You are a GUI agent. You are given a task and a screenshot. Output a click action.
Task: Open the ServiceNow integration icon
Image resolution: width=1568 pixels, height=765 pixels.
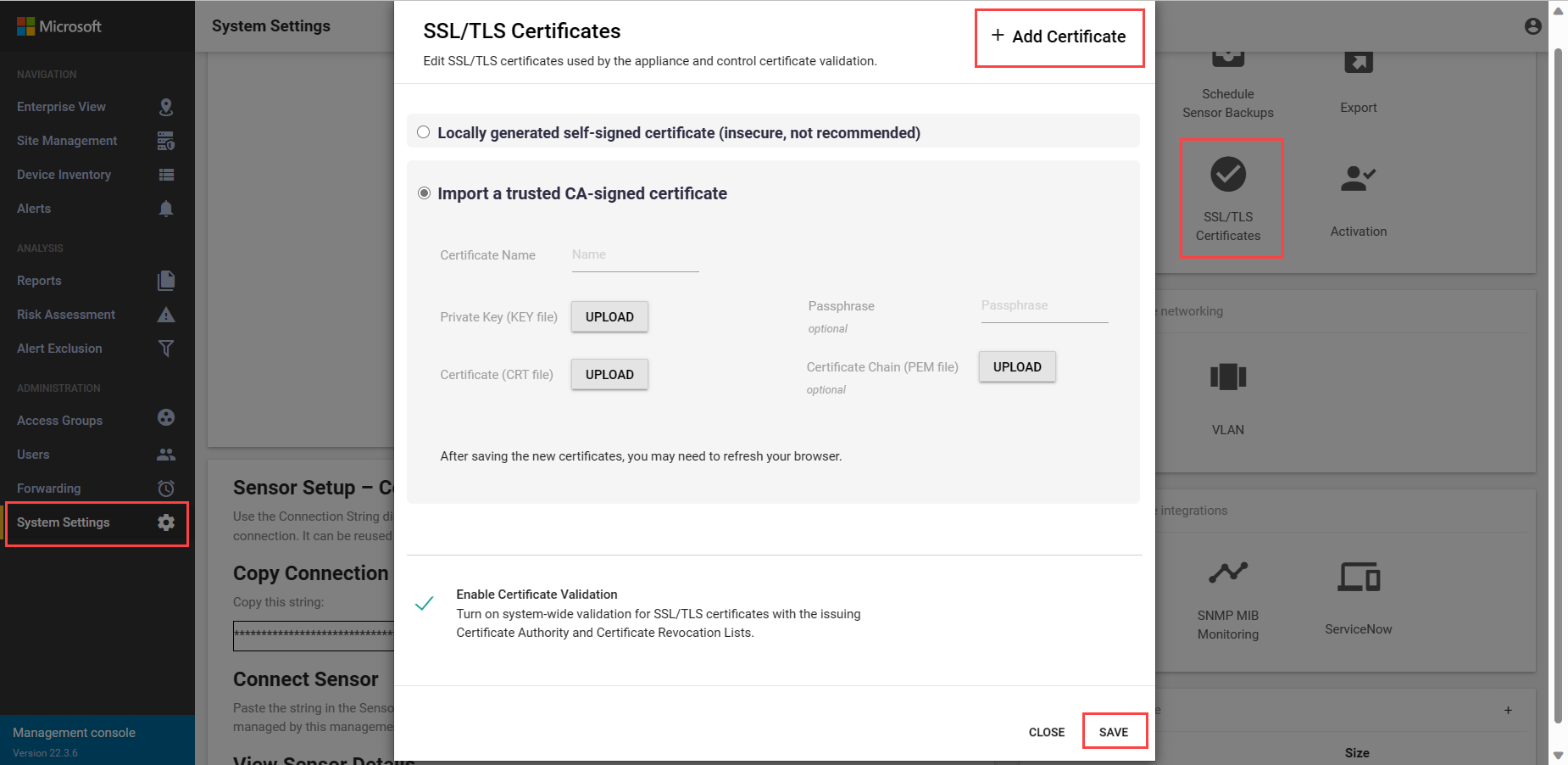point(1358,578)
